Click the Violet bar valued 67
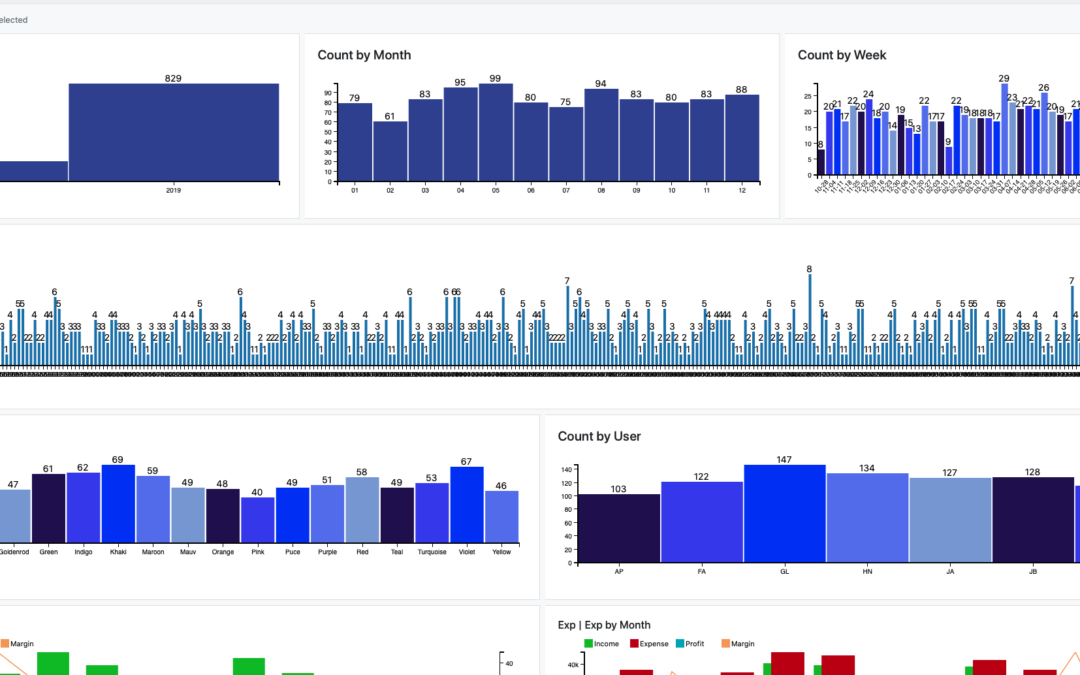Image resolution: width=1080 pixels, height=675 pixels. coord(467,505)
